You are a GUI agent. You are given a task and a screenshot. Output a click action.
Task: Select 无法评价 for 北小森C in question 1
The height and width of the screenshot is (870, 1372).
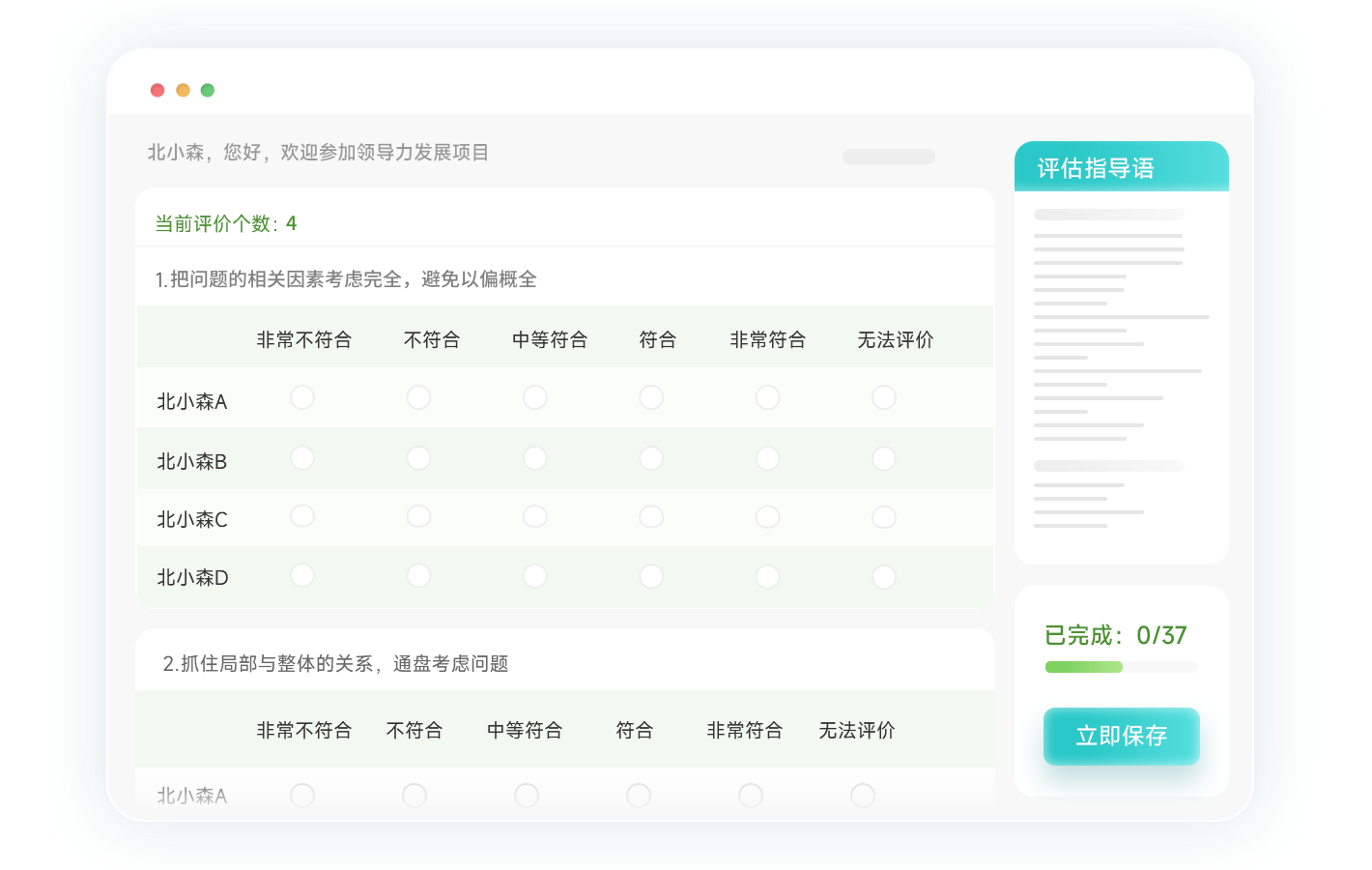pyautogui.click(x=884, y=516)
